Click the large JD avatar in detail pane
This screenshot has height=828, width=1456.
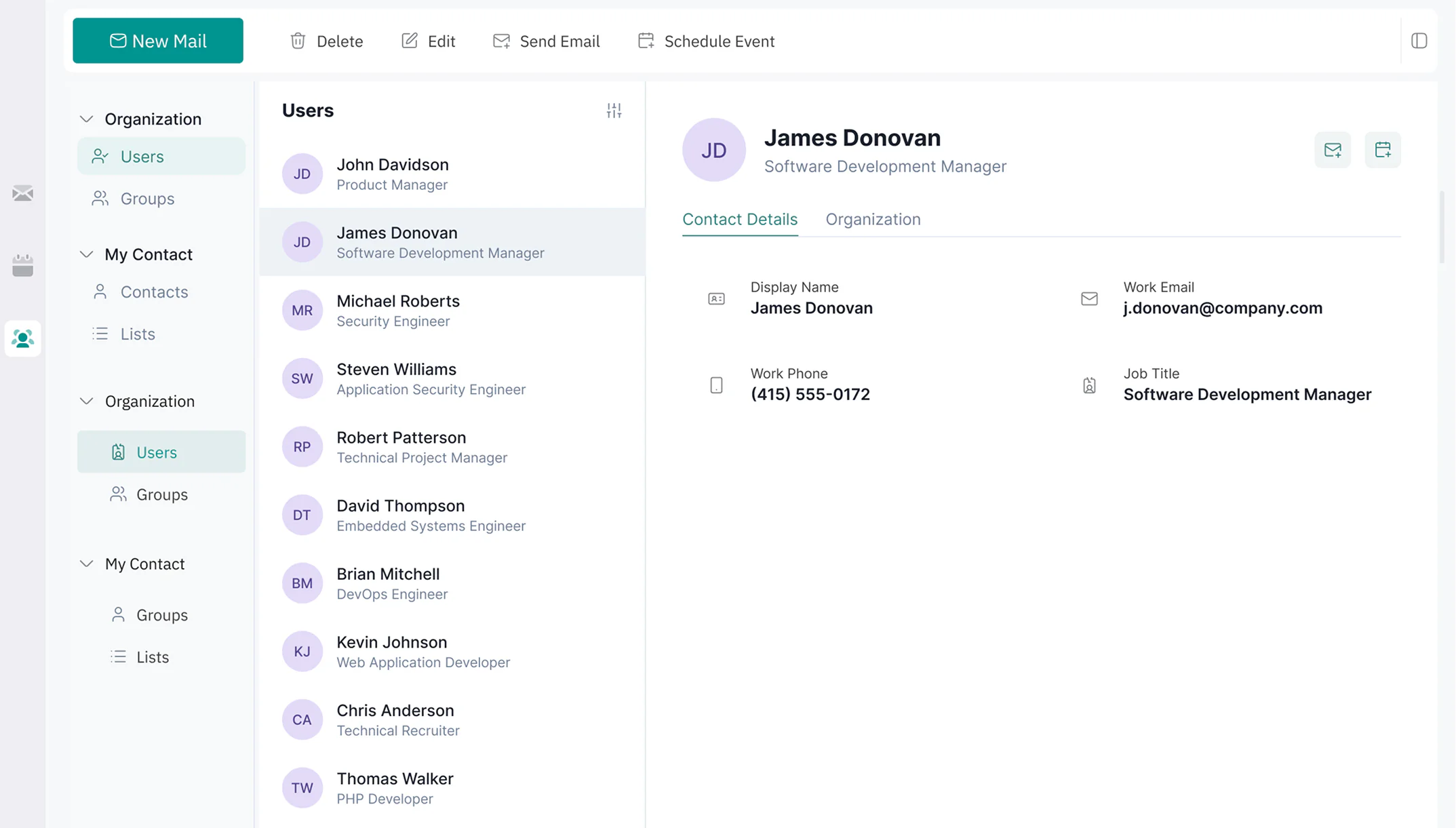coord(714,150)
